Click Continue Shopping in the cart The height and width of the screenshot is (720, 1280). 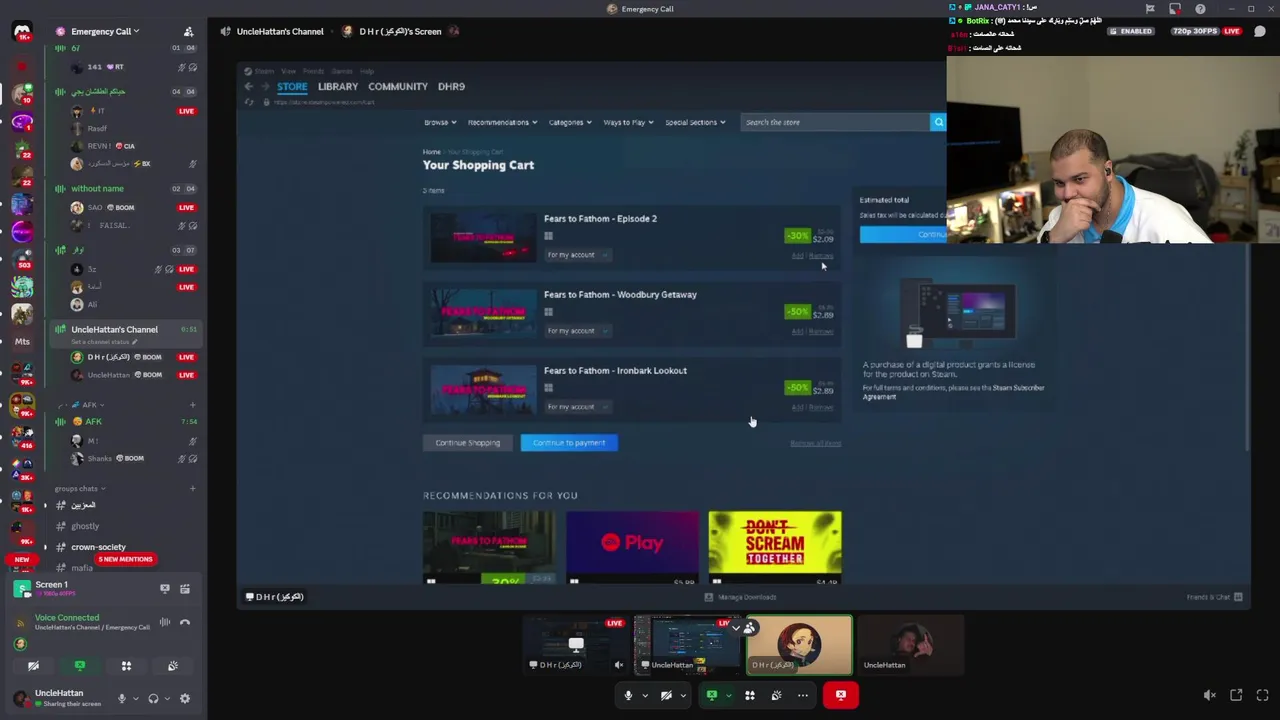pyautogui.click(x=468, y=443)
